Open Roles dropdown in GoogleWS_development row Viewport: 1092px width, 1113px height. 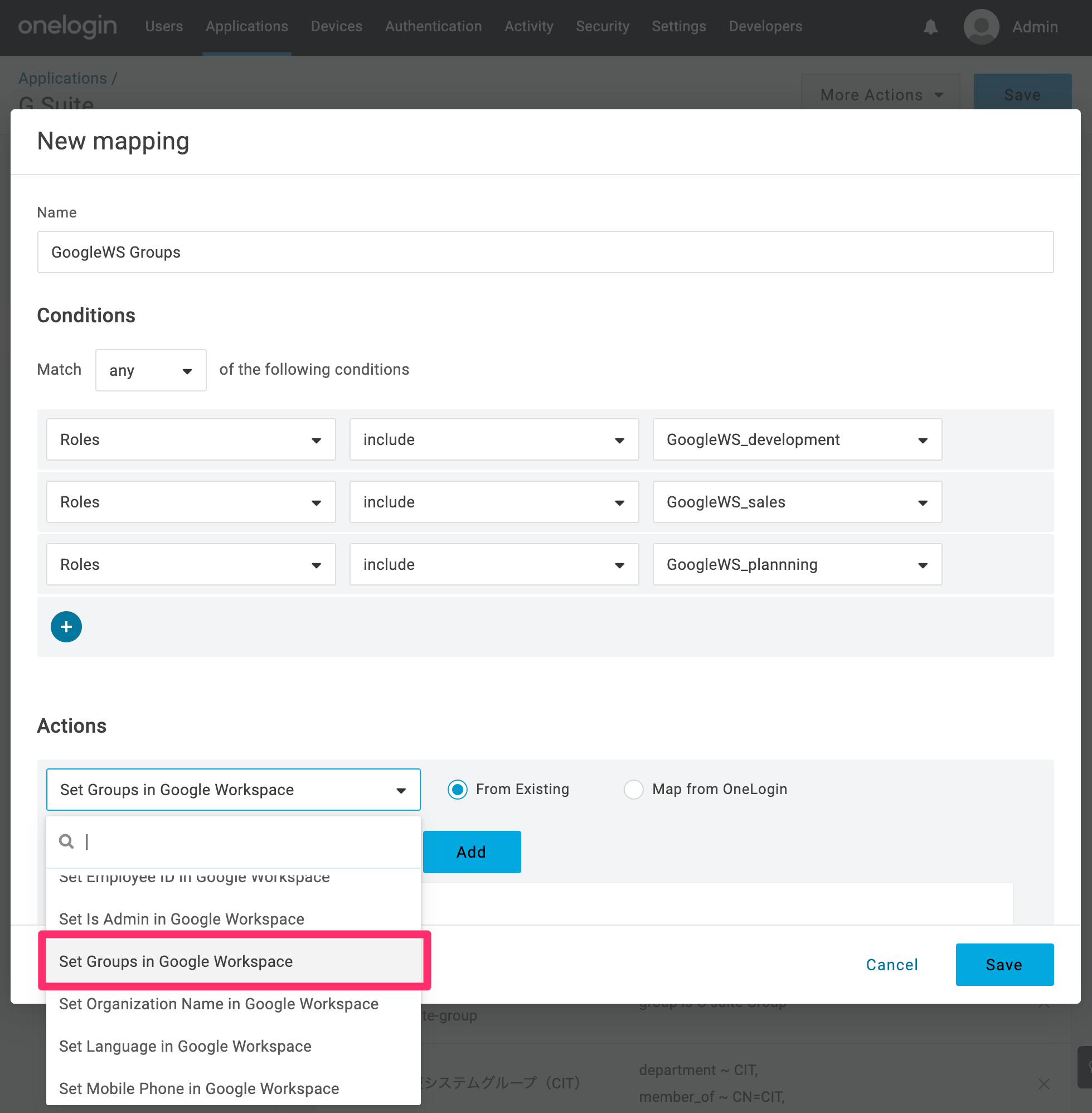[191, 439]
